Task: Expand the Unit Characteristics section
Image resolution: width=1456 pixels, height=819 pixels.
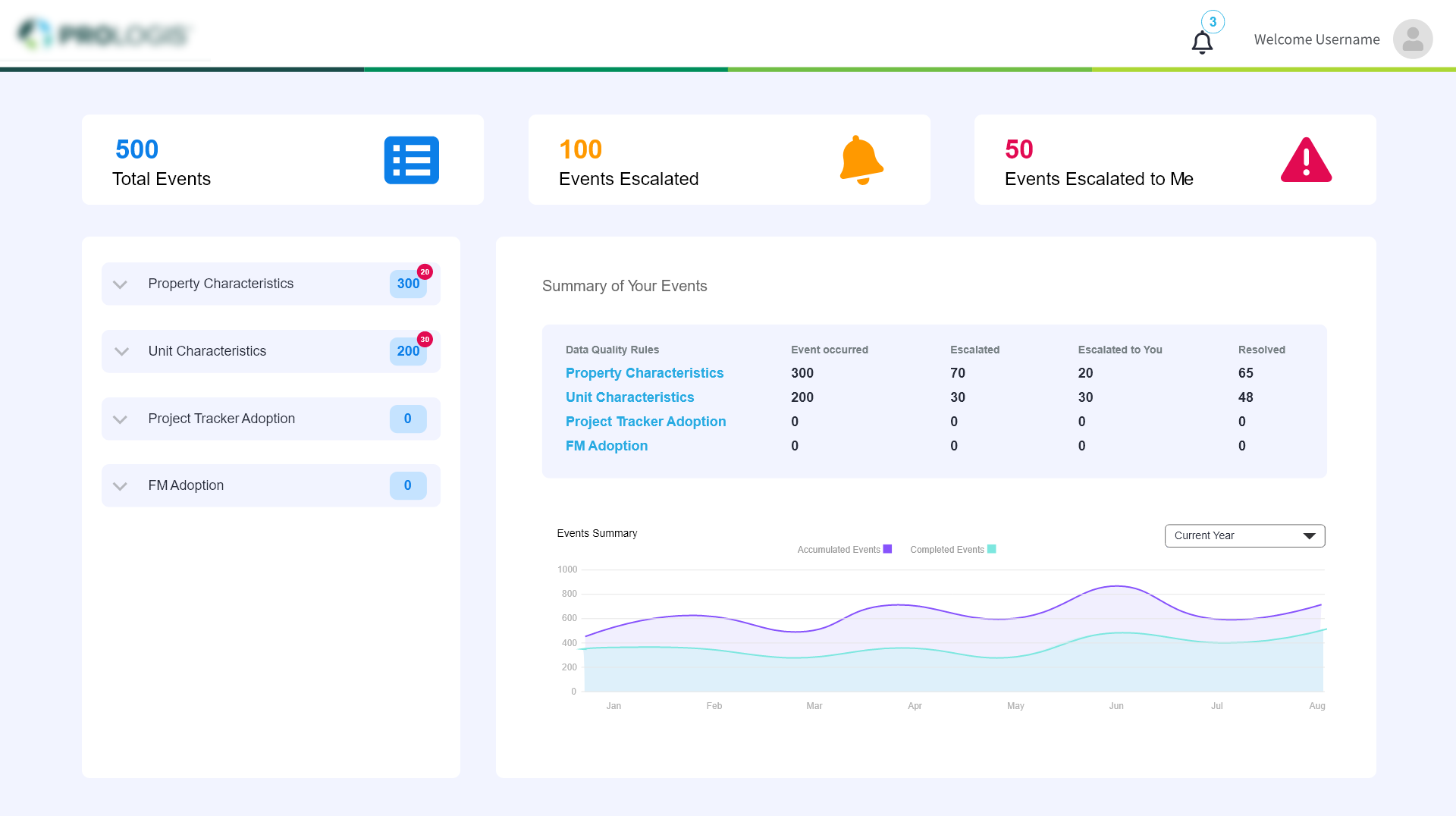Action: 121,351
